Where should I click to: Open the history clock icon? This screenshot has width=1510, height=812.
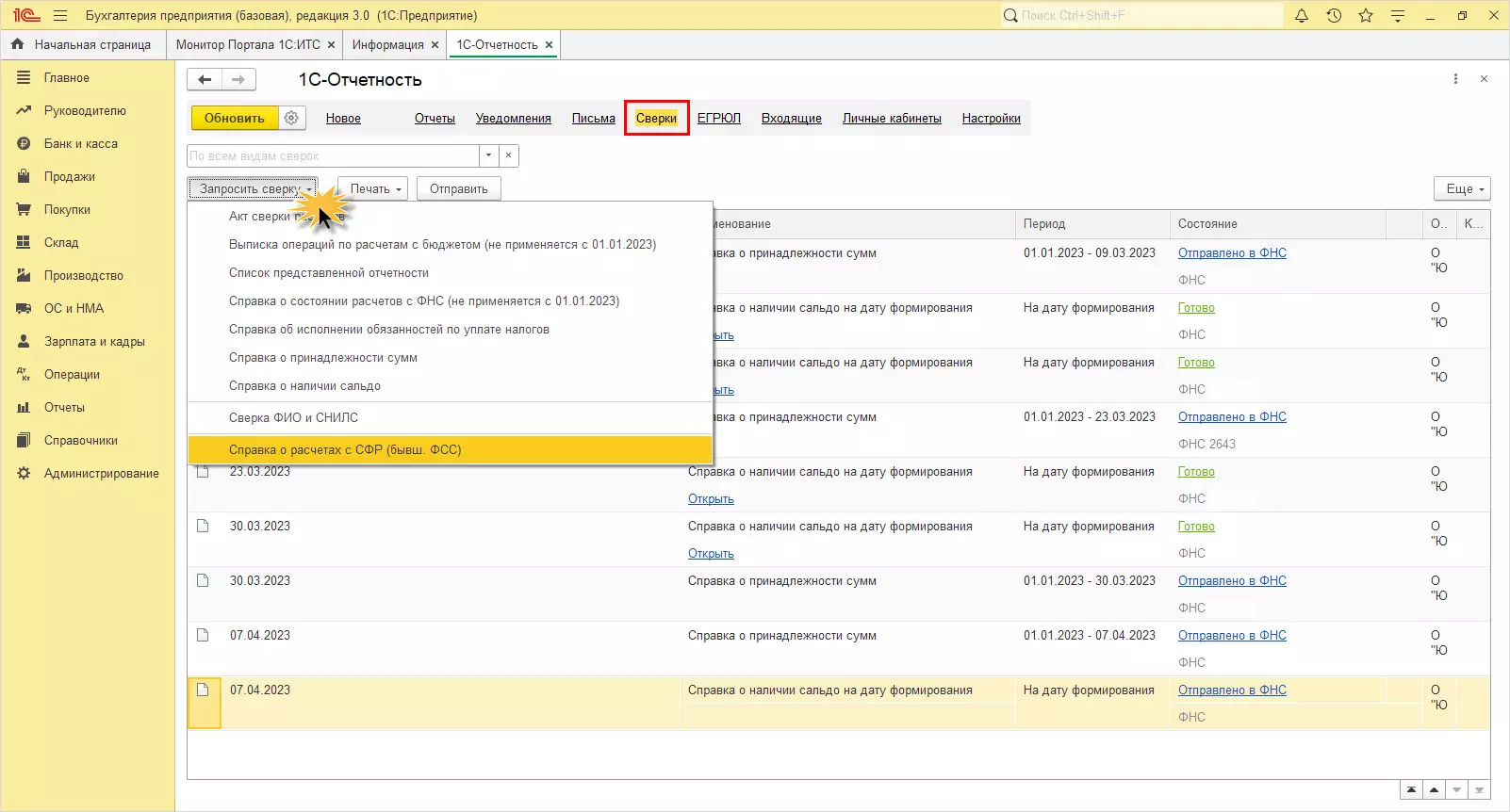tap(1334, 16)
